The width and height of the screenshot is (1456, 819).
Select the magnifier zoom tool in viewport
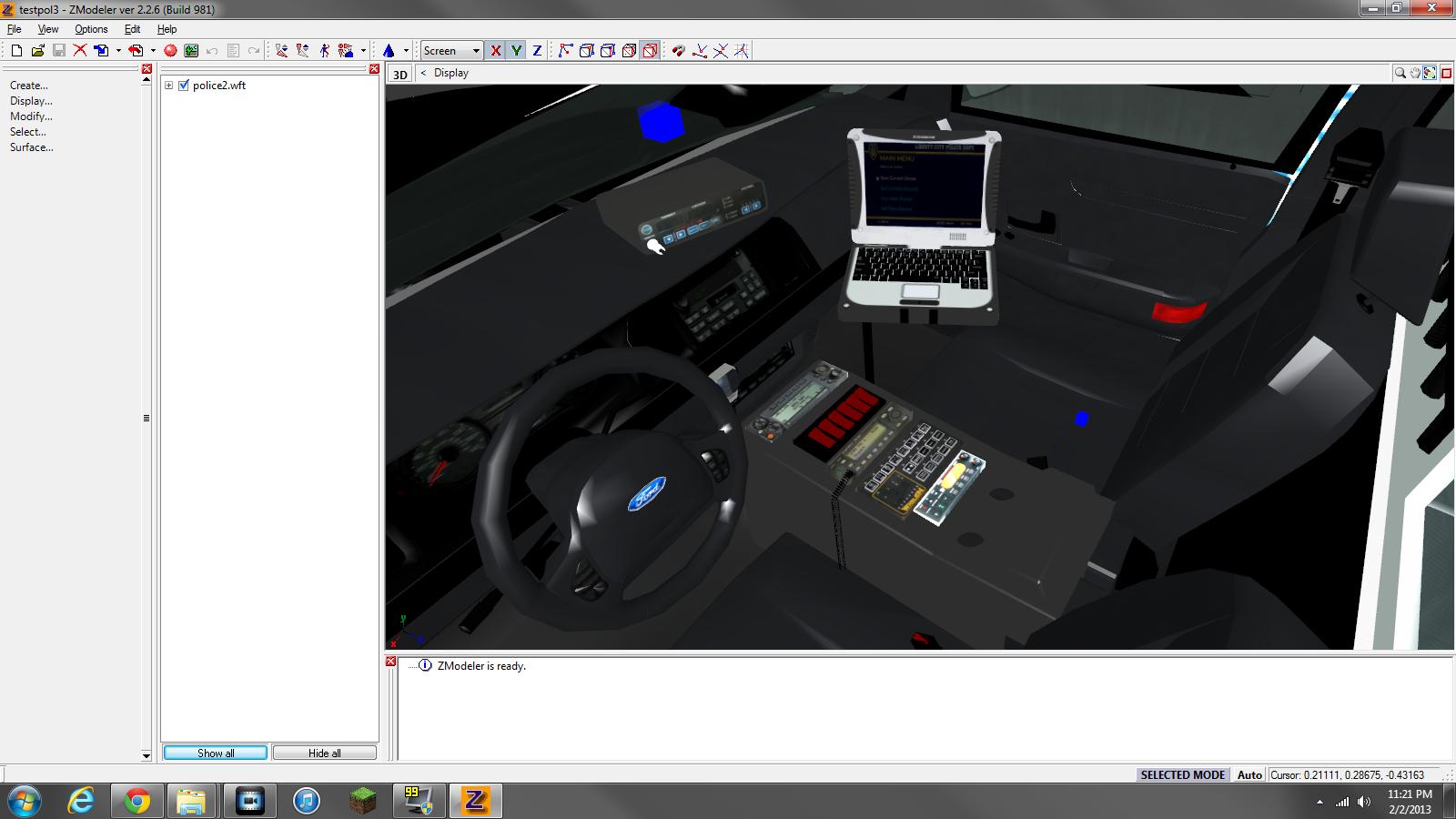click(x=1400, y=74)
